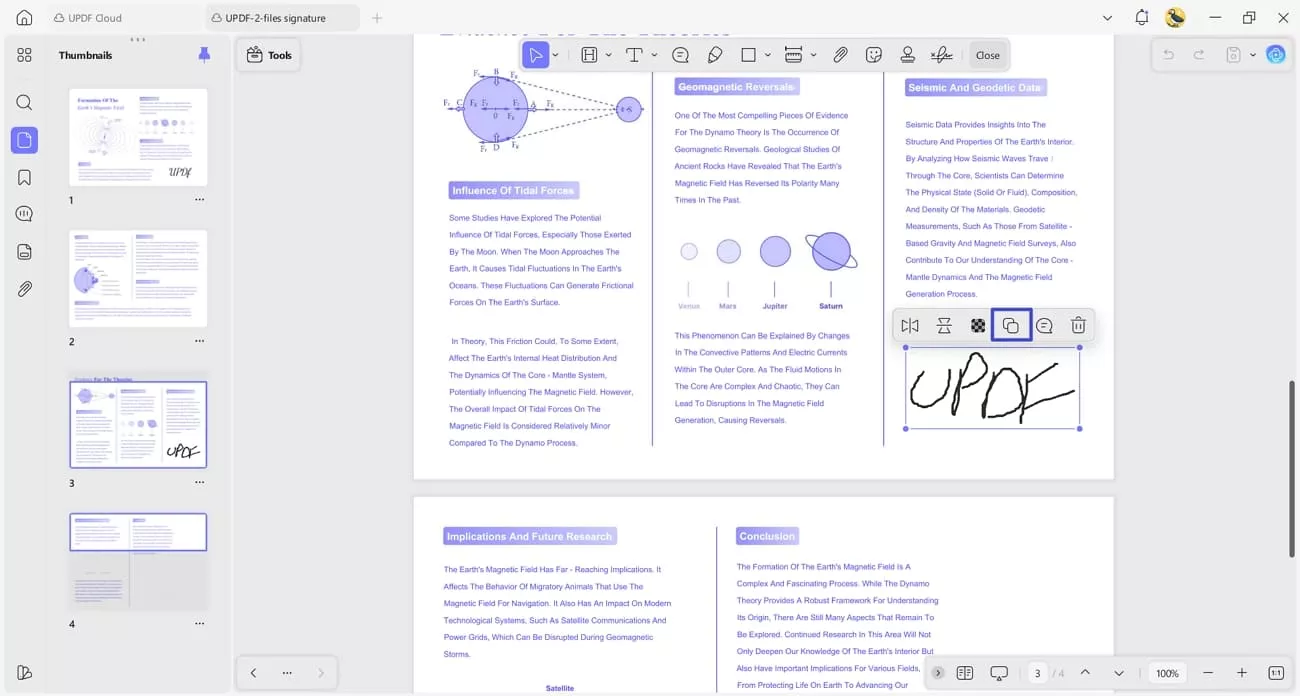
Task: Click the panel toggle icon at the sidebar bottom
Action: 24,673
